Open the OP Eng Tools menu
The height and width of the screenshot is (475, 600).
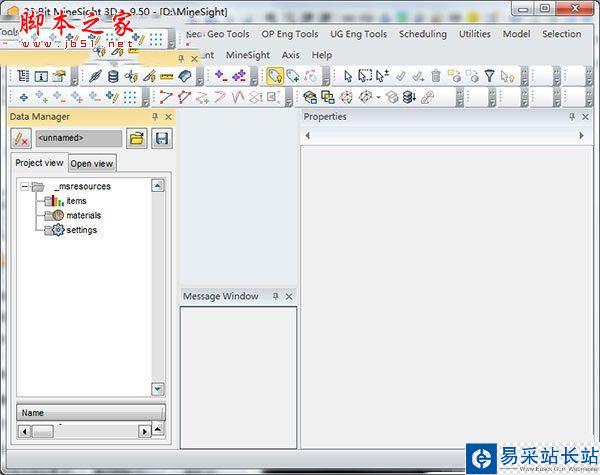290,34
